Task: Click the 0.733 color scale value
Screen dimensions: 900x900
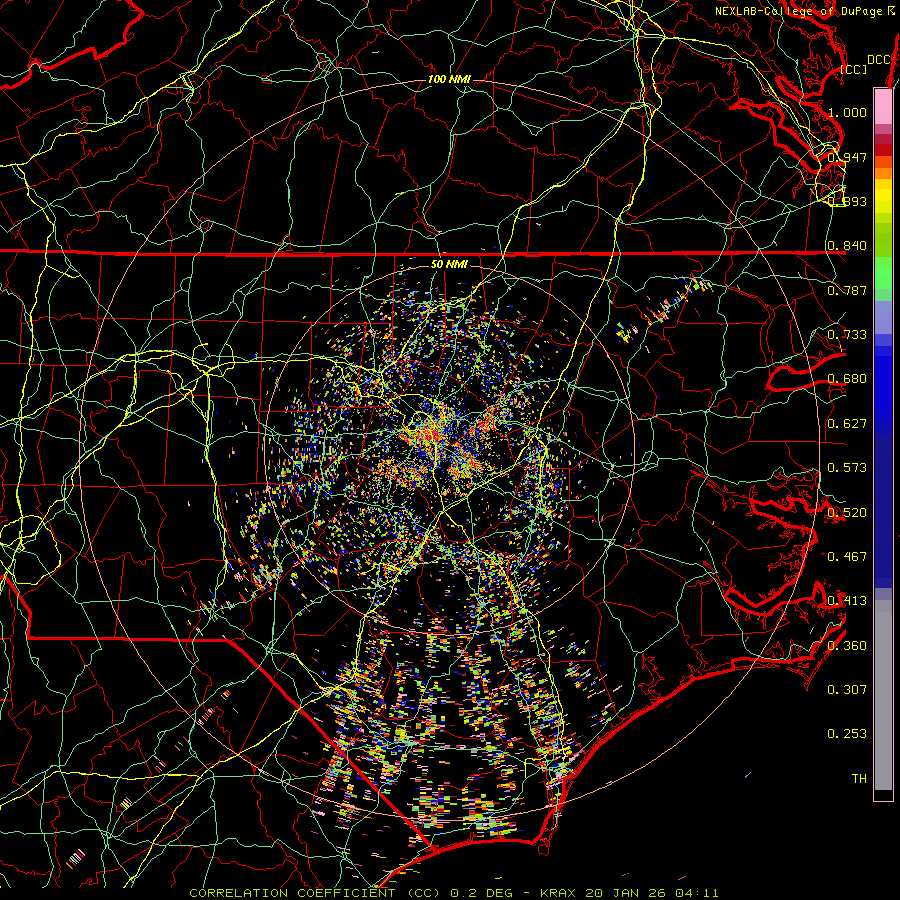Action: pos(847,335)
